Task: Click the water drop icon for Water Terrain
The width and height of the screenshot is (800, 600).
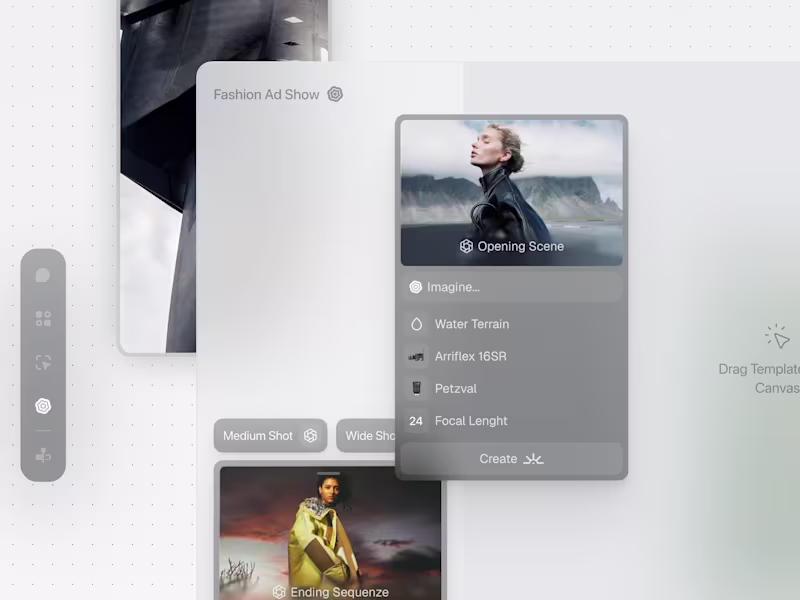Action: (x=416, y=324)
